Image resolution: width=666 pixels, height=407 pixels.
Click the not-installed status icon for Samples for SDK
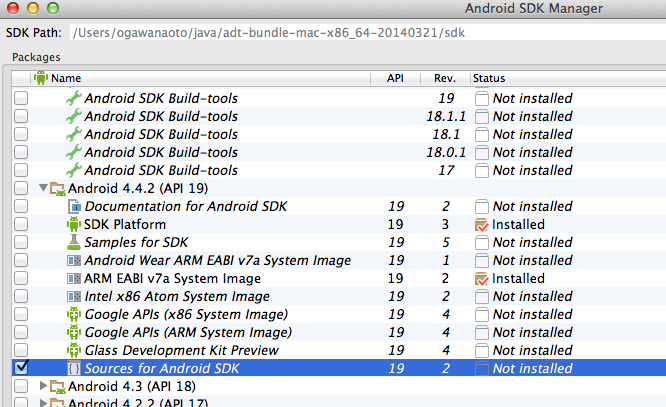[x=482, y=243]
